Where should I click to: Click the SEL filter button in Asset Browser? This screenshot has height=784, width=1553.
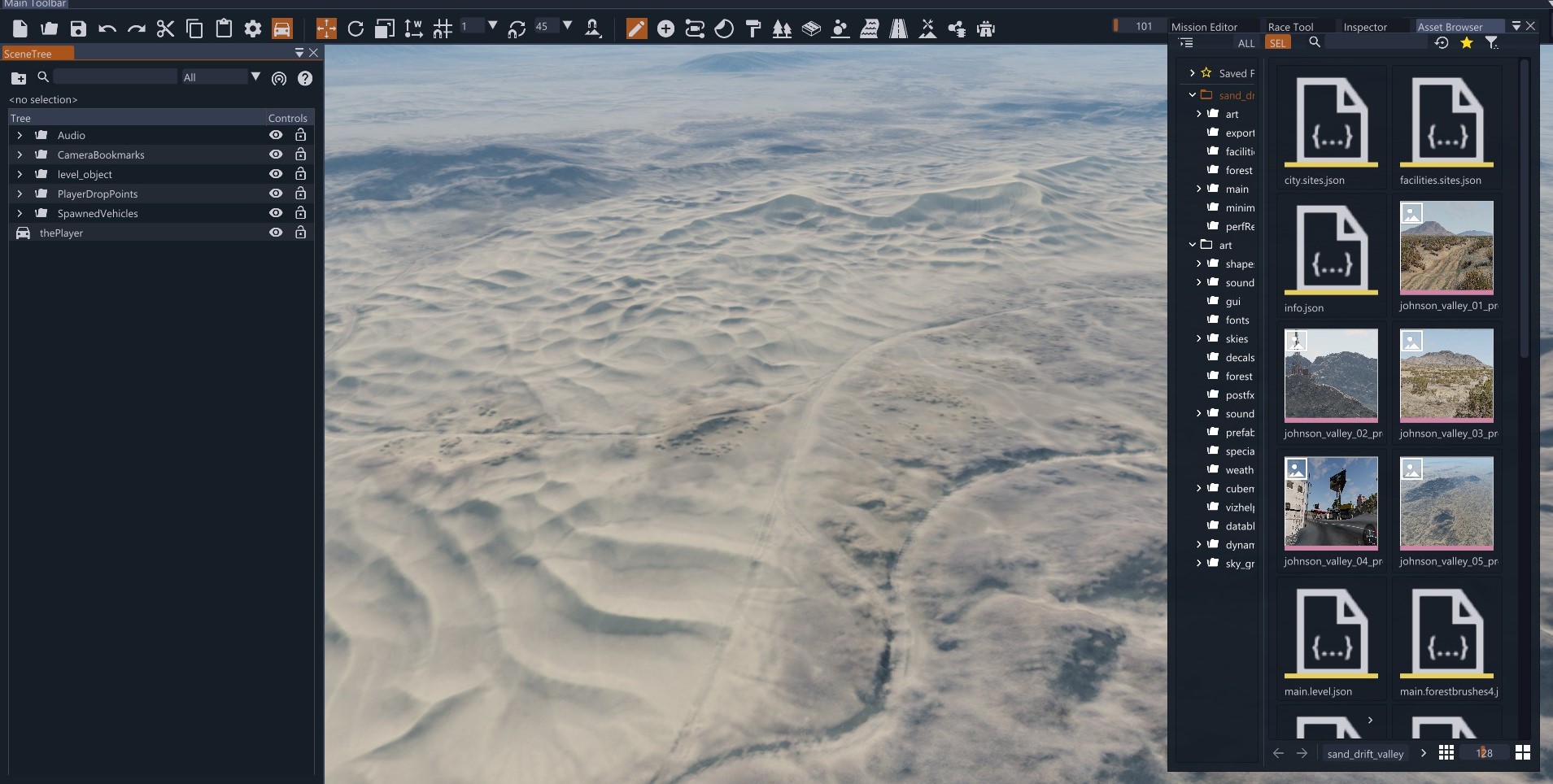(1278, 43)
